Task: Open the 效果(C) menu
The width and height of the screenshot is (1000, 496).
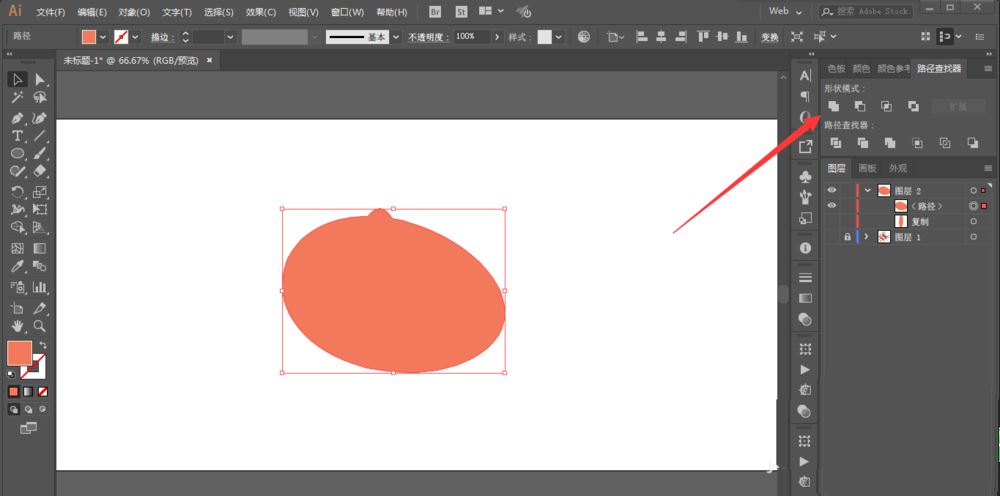Action: point(261,12)
